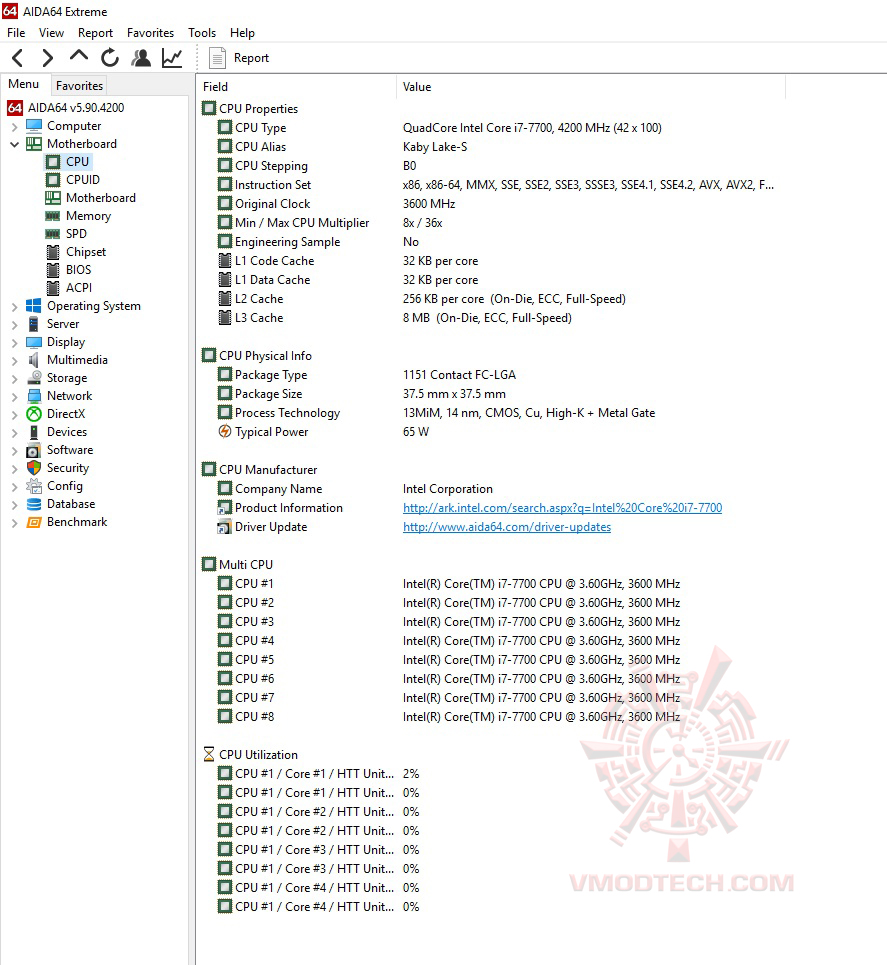
Task: Click the Software icon in tree
Action: [34, 450]
